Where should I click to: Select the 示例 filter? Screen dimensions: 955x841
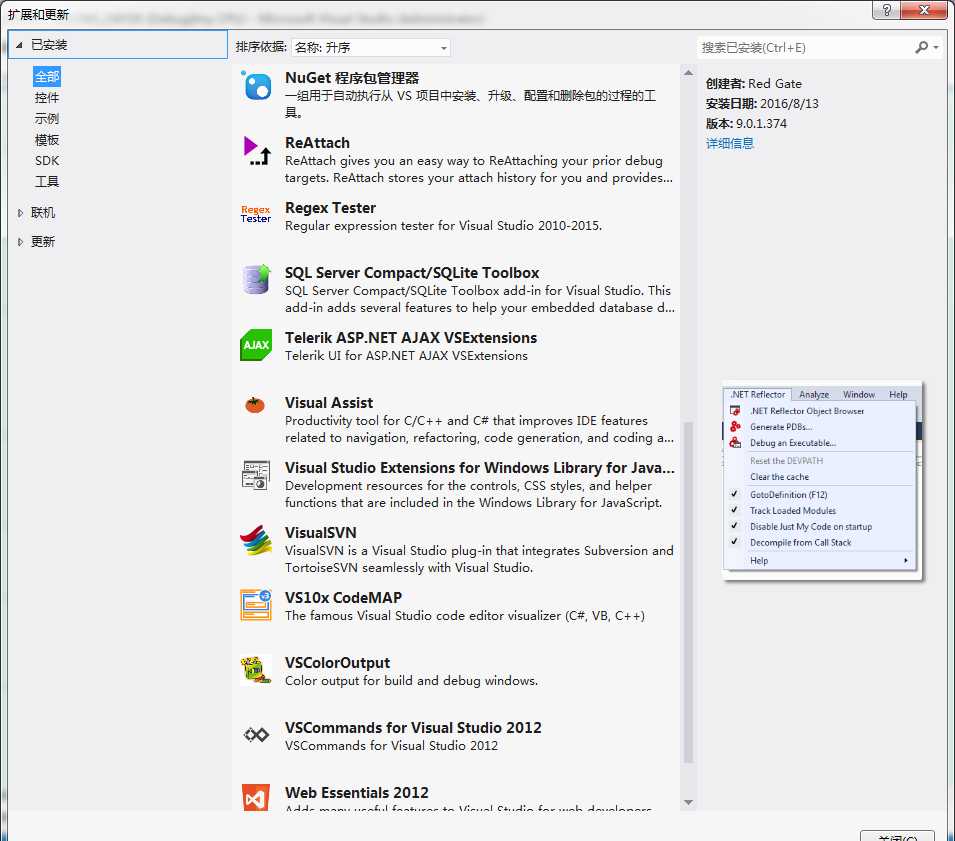(x=47, y=119)
